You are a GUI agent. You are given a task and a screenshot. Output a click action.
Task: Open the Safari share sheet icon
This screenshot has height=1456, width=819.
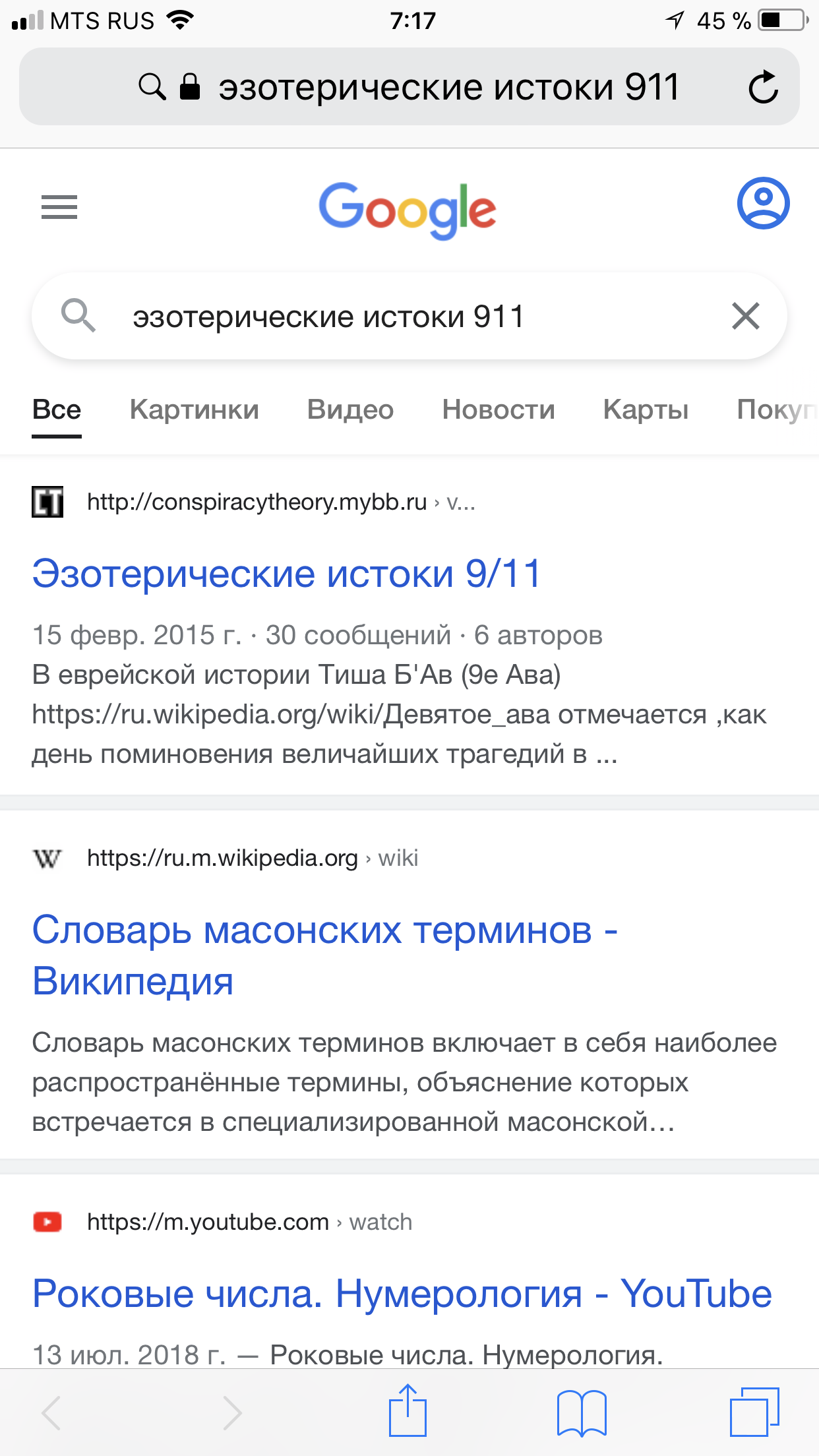(408, 1410)
